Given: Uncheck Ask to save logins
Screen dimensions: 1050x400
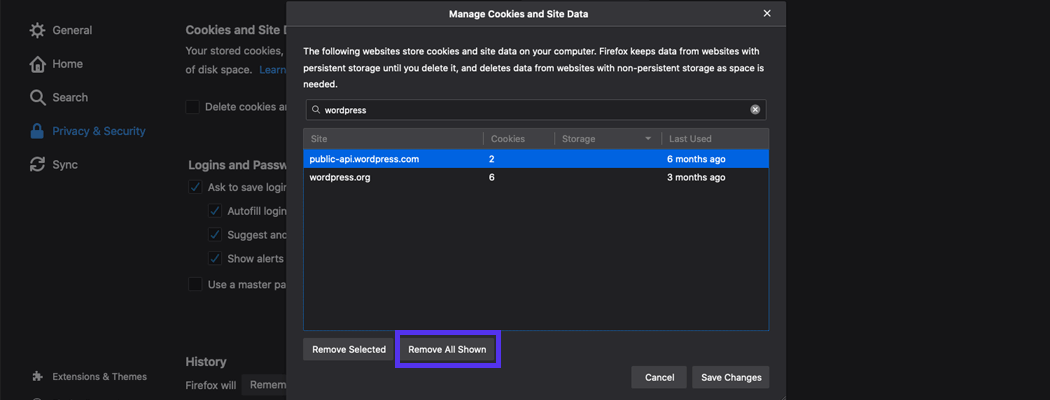Looking at the screenshot, I should coord(195,188).
